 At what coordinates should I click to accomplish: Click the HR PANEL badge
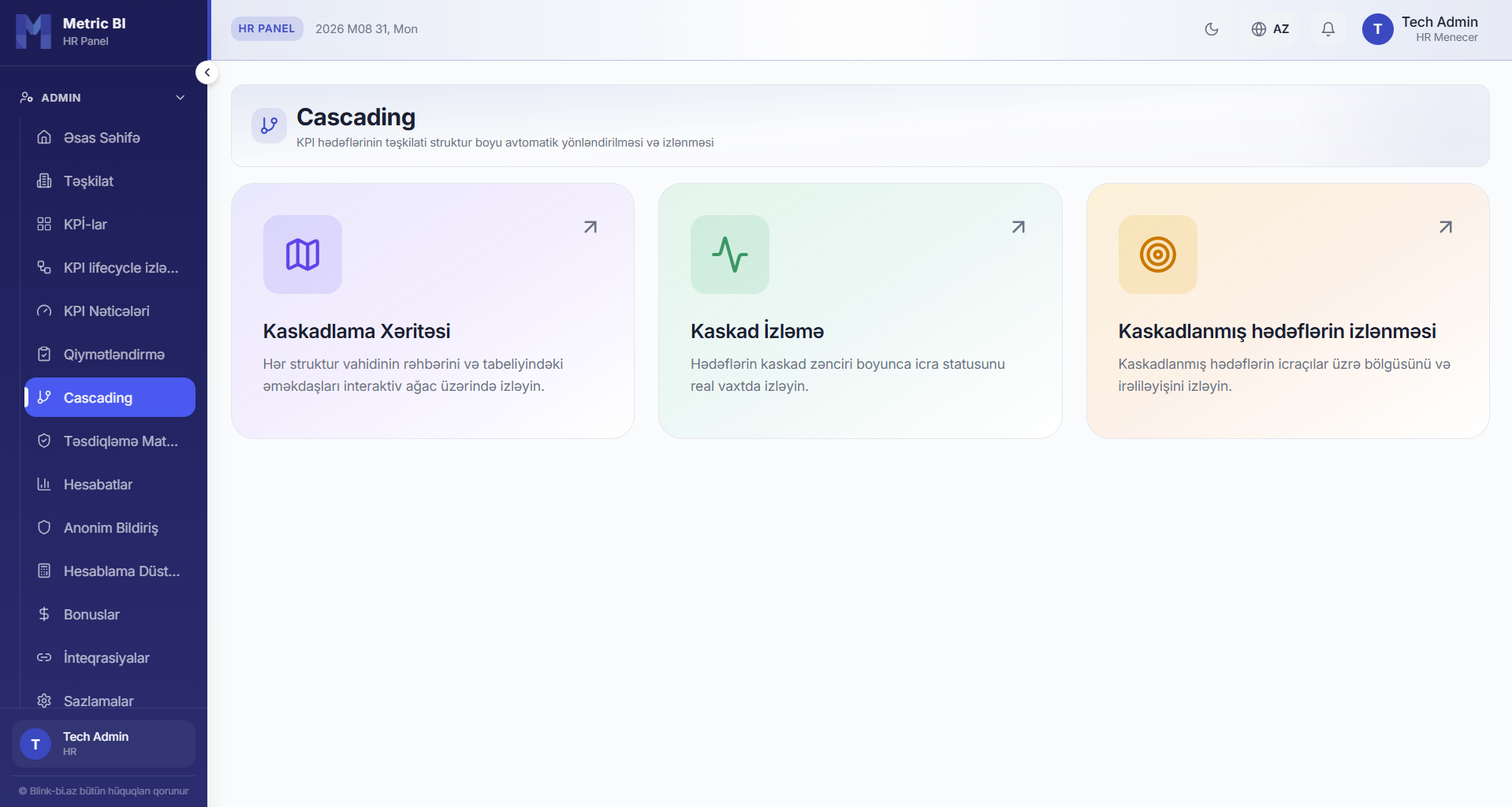click(x=266, y=28)
